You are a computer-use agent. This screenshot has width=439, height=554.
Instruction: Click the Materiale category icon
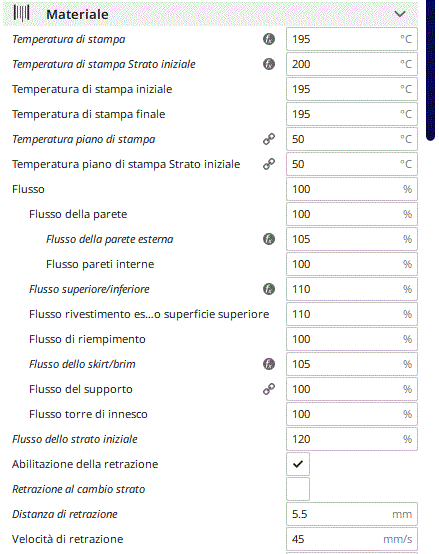pos(21,14)
